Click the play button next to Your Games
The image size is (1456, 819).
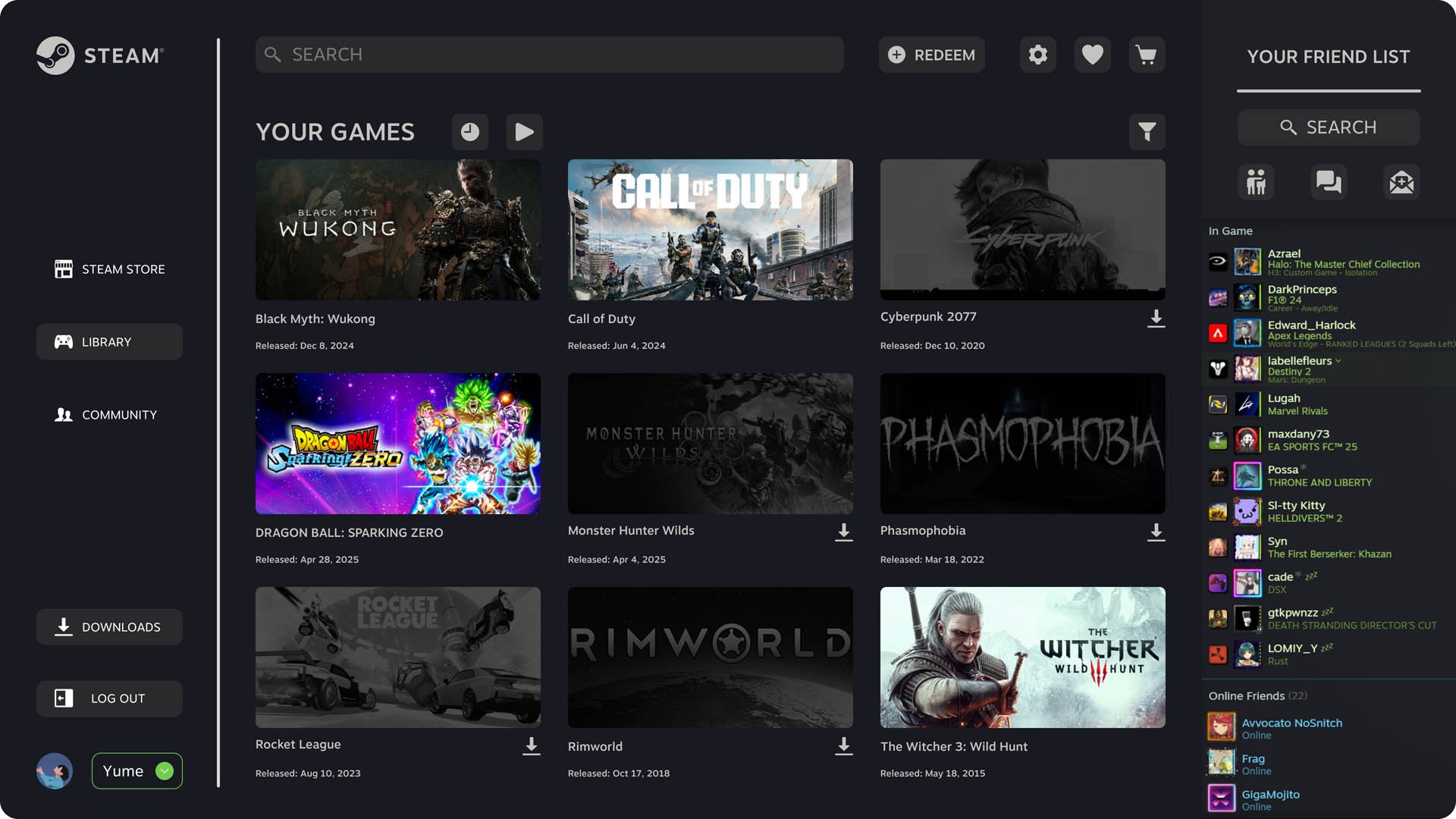(x=524, y=132)
